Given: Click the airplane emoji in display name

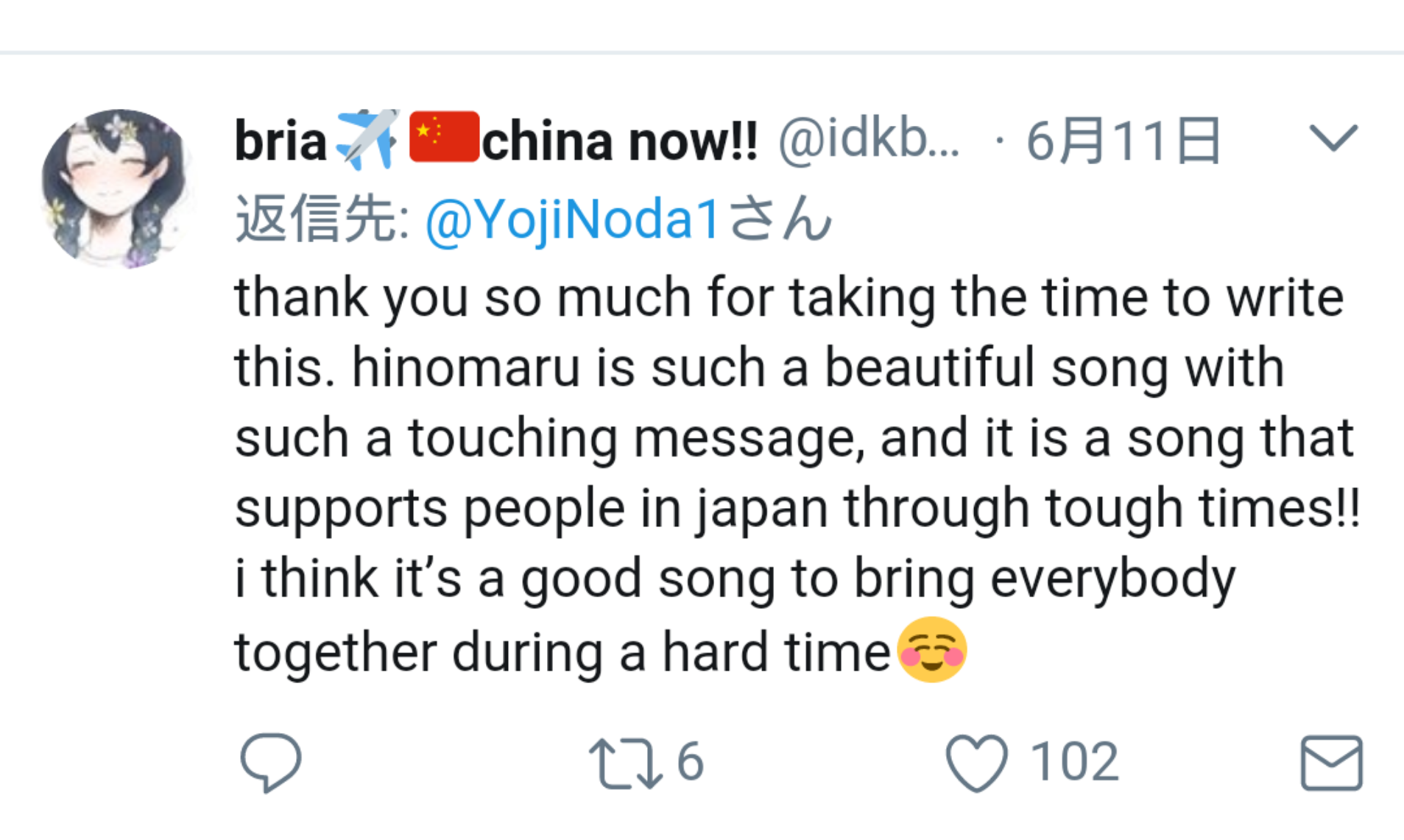Looking at the screenshot, I should (x=367, y=138).
